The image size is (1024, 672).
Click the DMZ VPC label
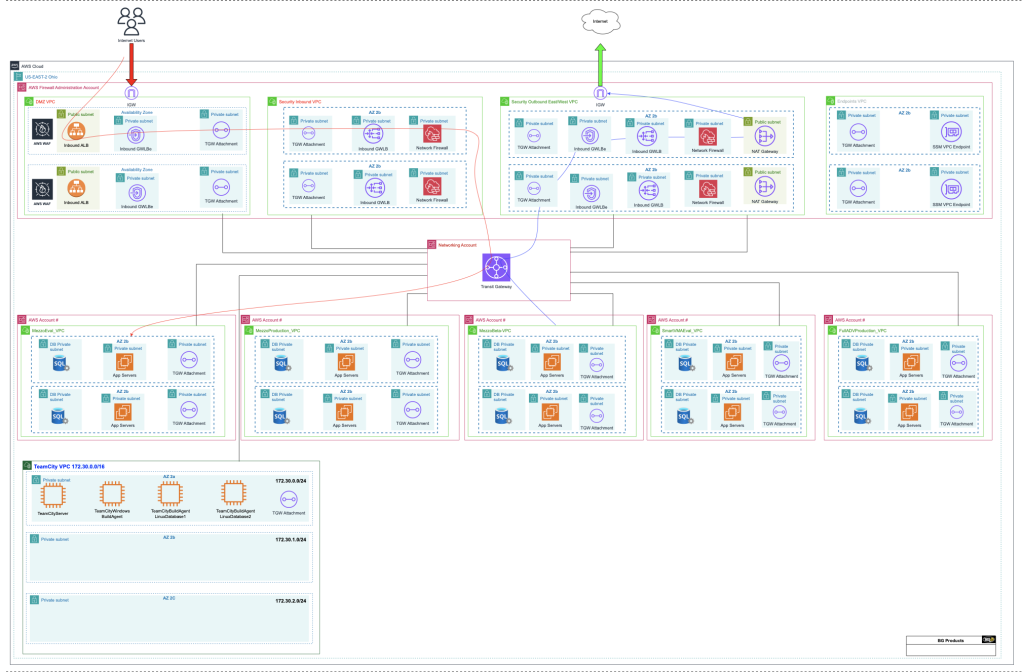point(46,101)
